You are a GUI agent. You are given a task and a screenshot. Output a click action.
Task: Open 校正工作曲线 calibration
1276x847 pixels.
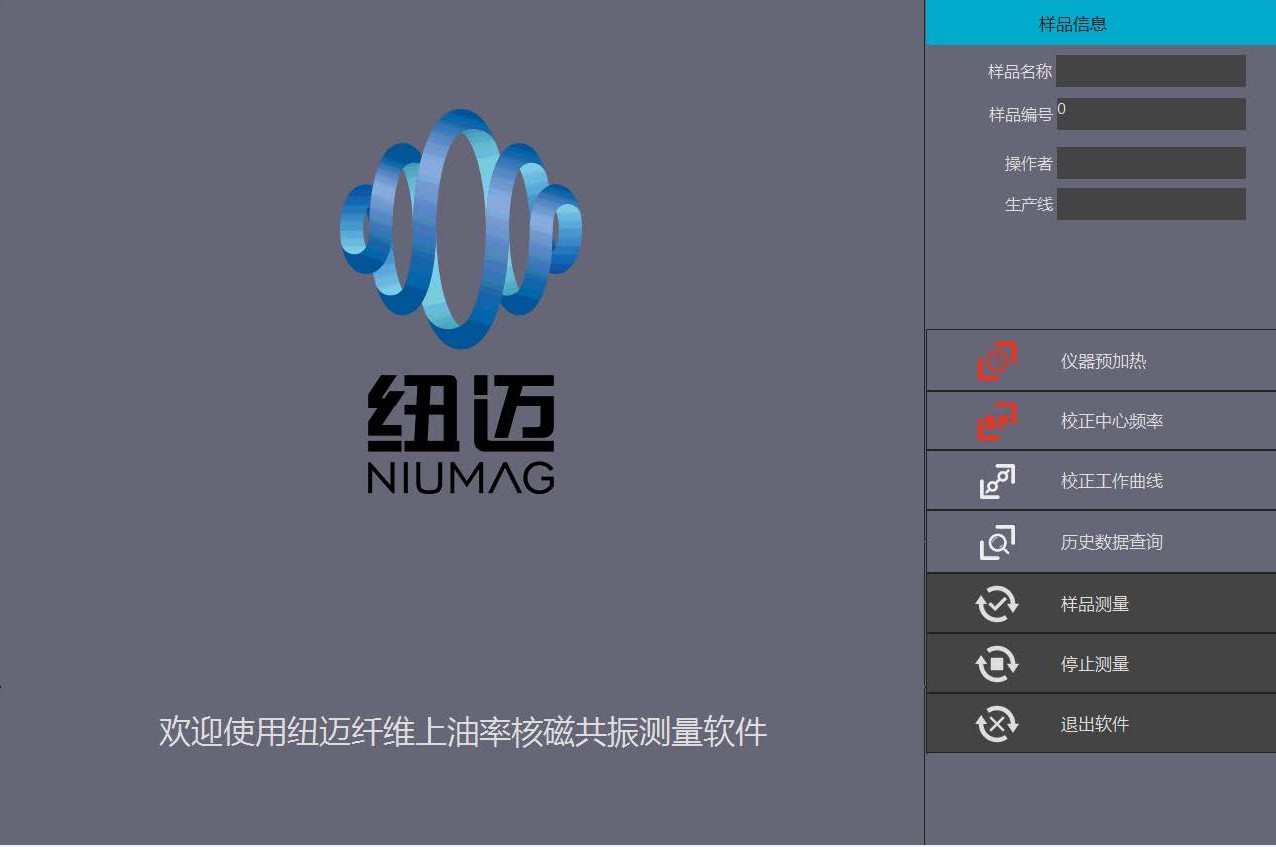click(x=1101, y=481)
